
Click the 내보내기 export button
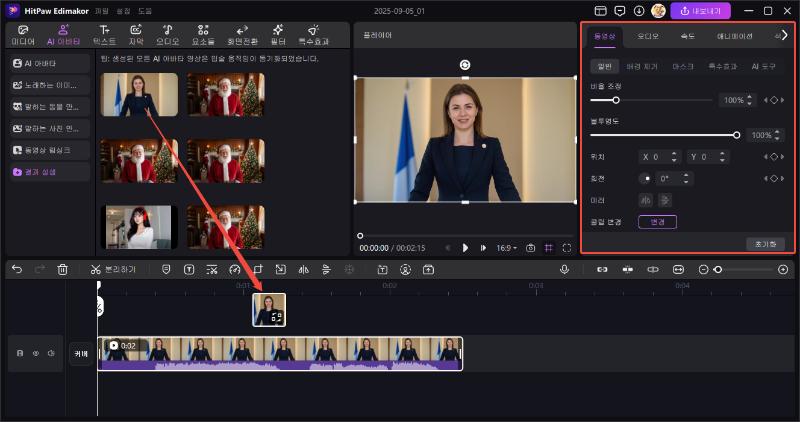coord(701,11)
